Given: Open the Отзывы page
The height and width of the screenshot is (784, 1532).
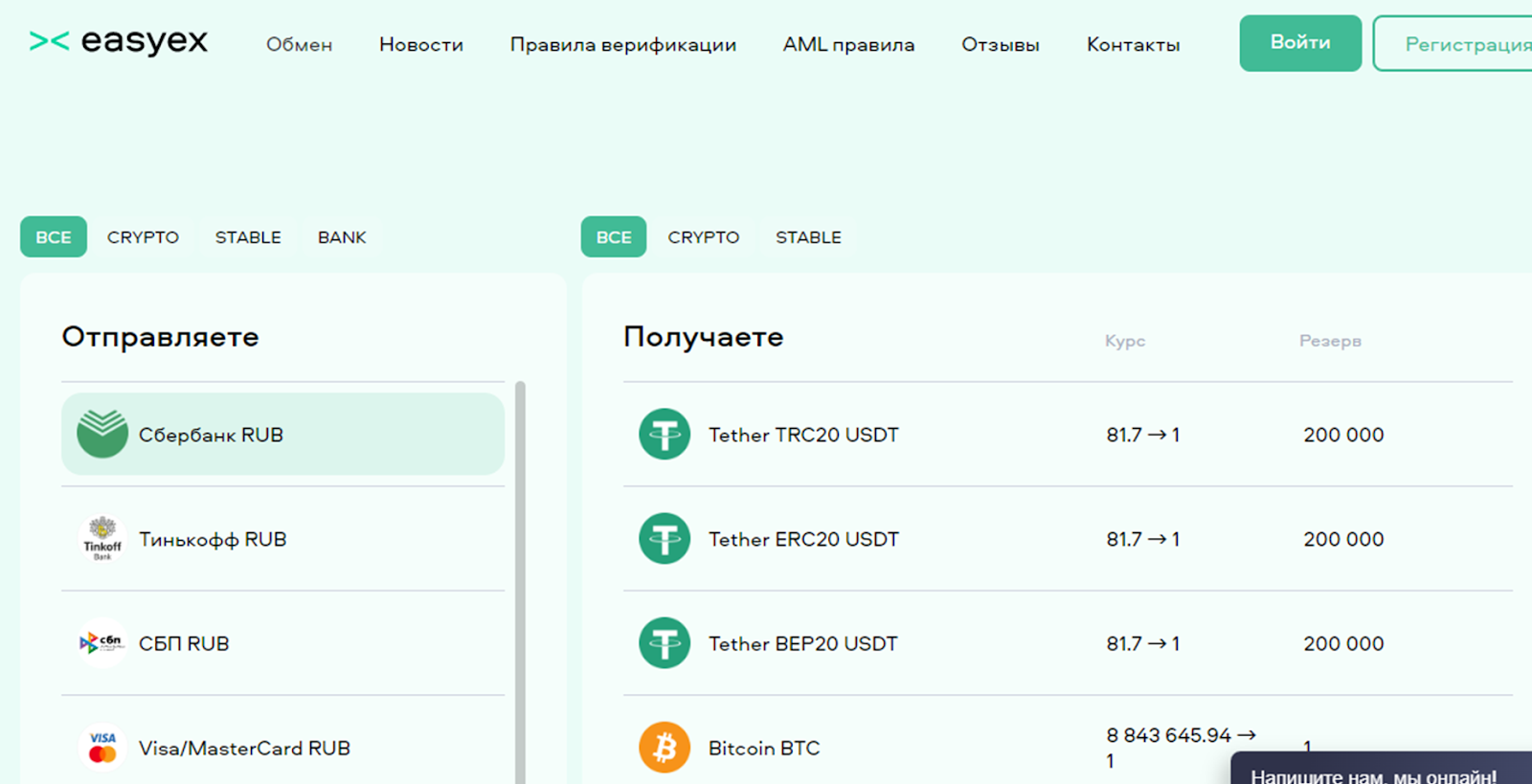Looking at the screenshot, I should (1001, 45).
